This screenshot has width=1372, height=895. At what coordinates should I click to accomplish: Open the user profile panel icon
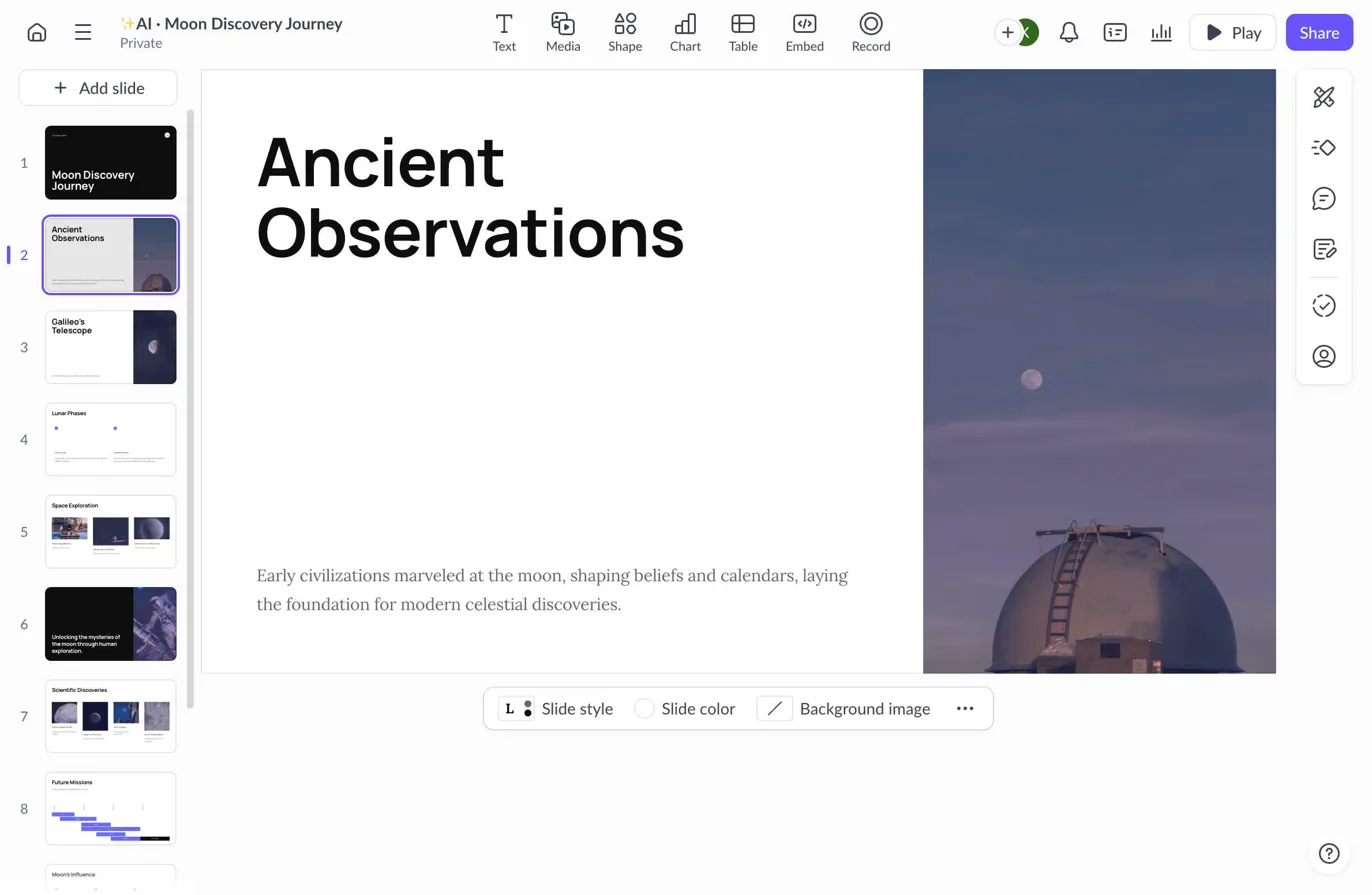pos(1324,356)
